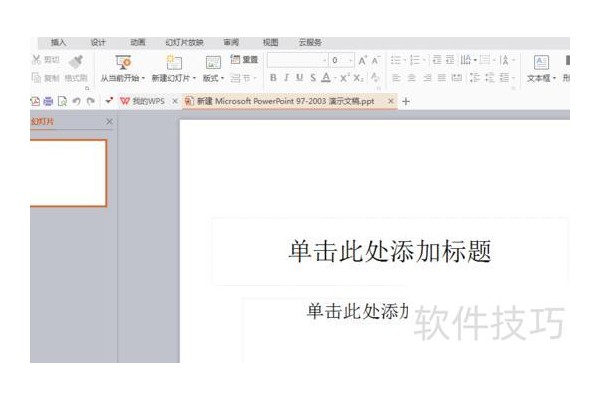Click the Increase Indent icon
Image resolution: width=600 pixels, height=400 pixels.
tap(450, 60)
